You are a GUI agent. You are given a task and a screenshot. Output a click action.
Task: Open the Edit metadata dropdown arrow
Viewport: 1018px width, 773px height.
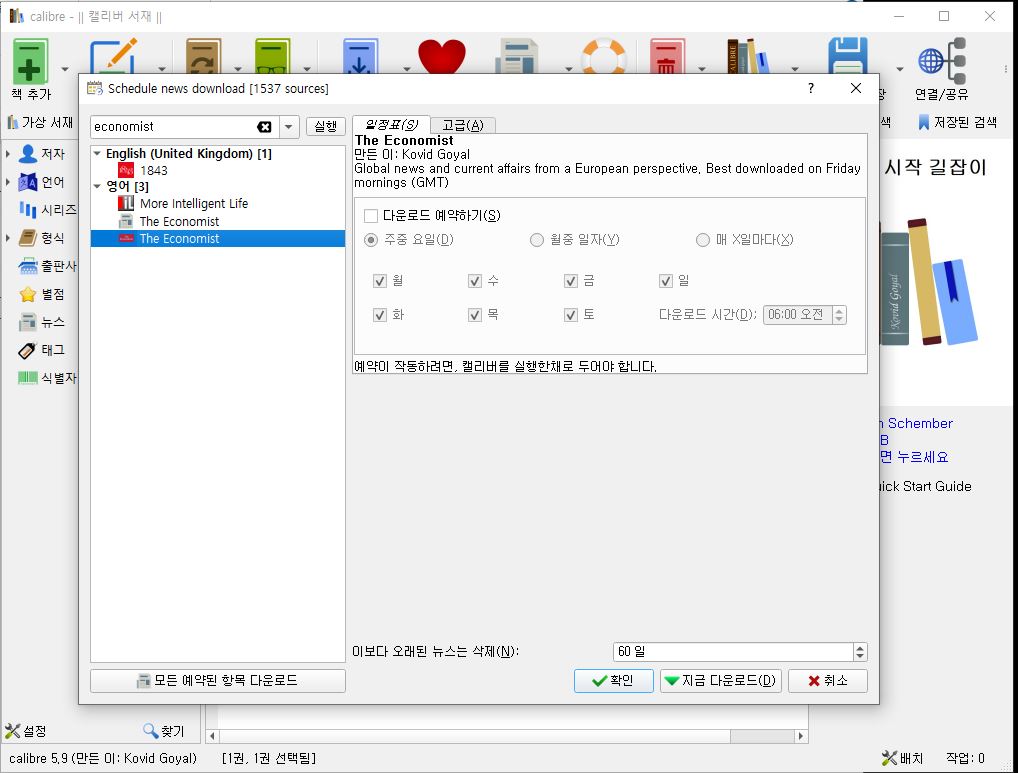162,68
